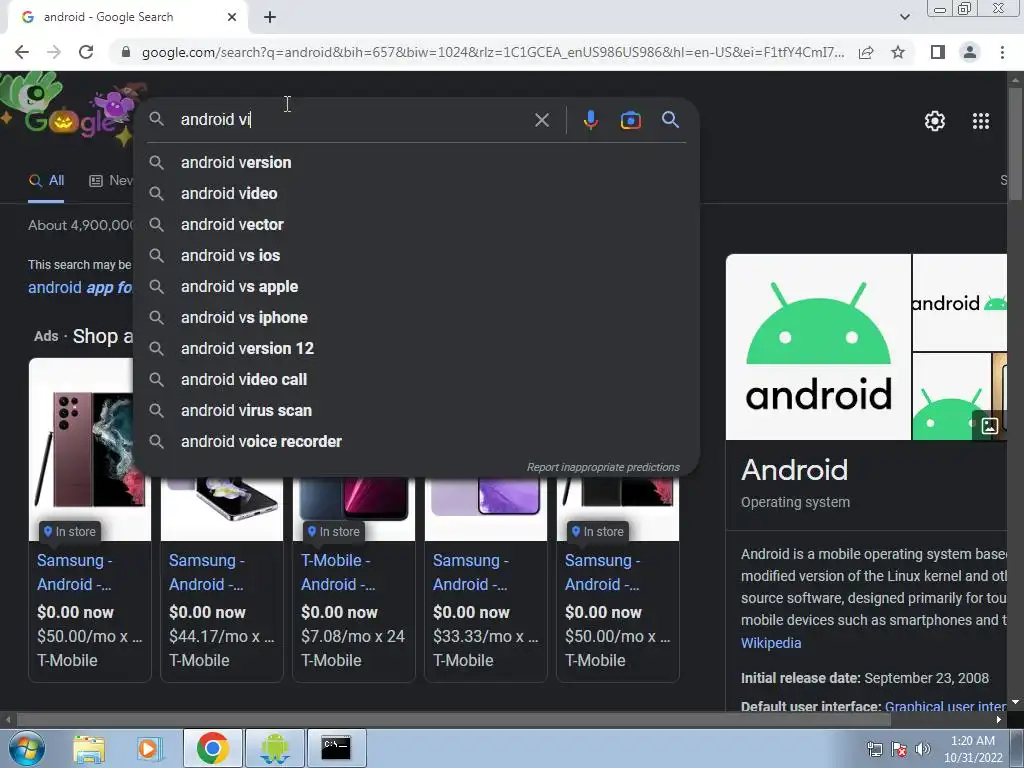Reload the current page
Image resolution: width=1024 pixels, height=768 pixels.
point(86,52)
